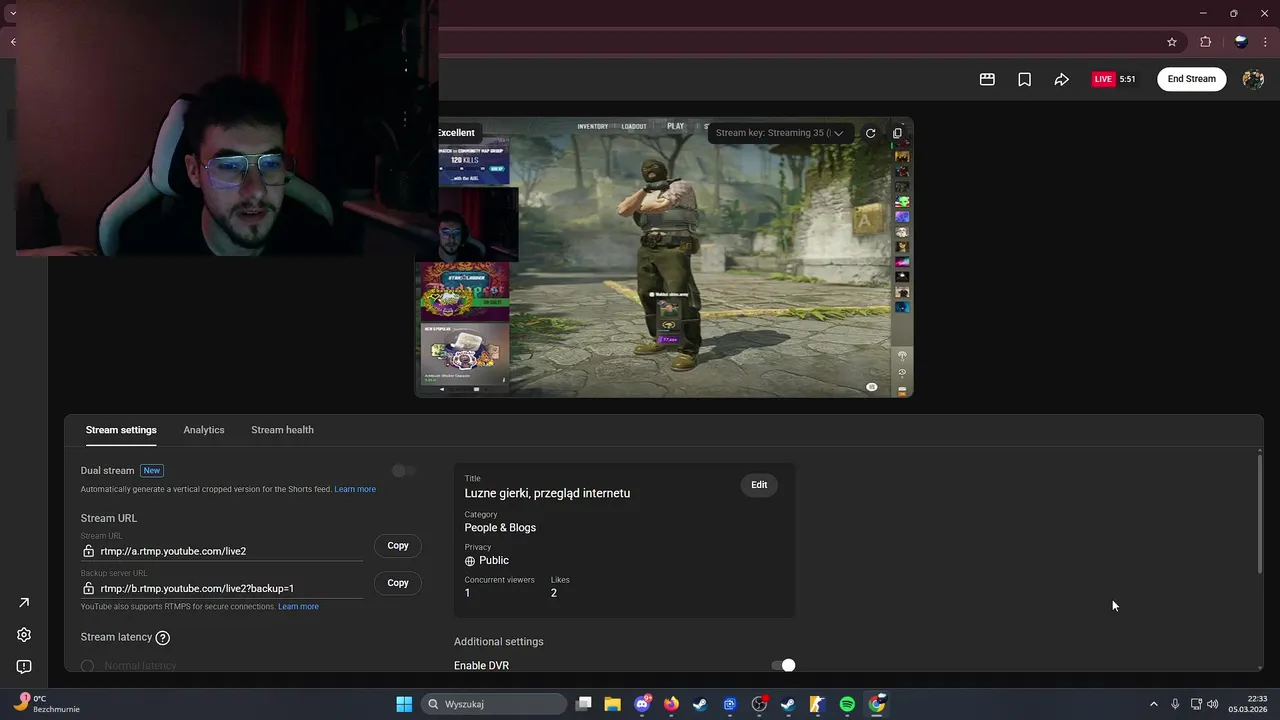This screenshot has height=720, width=1280.
Task: Click the Wyszukaj taskbar search box
Action: click(x=494, y=704)
